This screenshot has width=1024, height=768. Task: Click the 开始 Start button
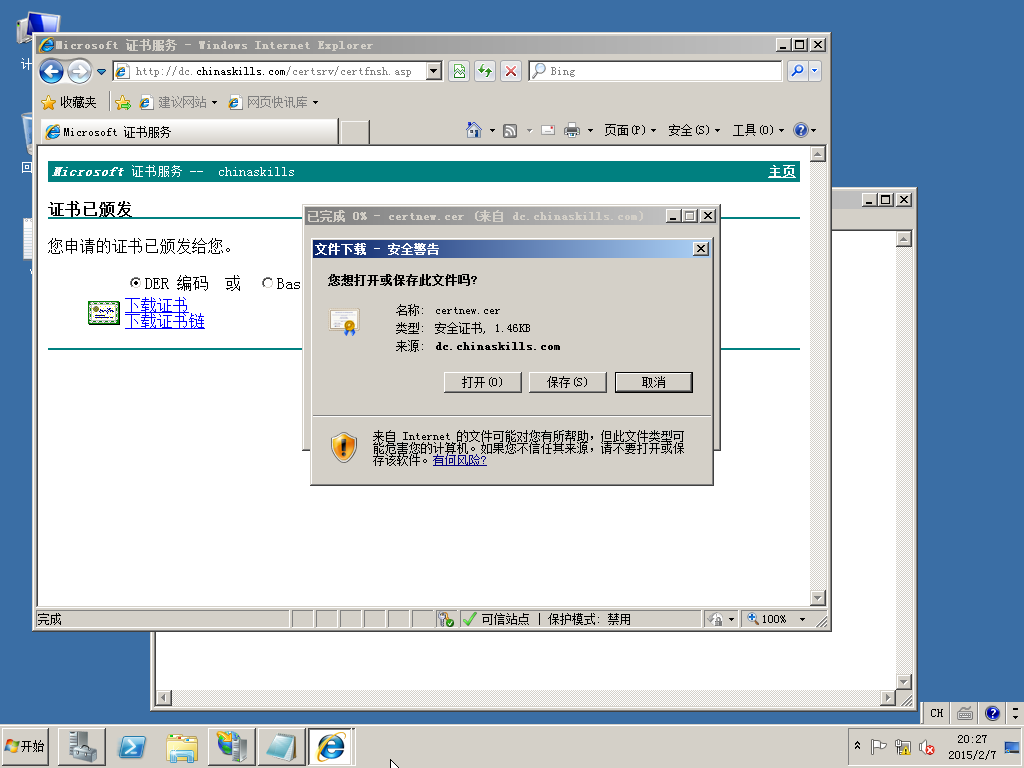coord(25,746)
